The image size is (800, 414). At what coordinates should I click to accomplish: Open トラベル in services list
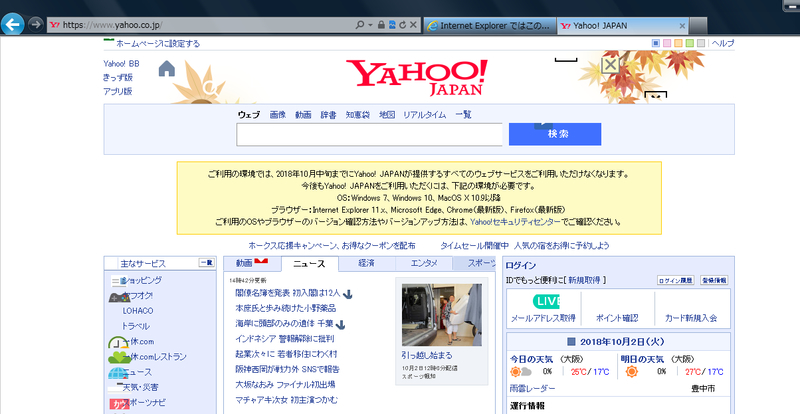pyautogui.click(x=135, y=326)
